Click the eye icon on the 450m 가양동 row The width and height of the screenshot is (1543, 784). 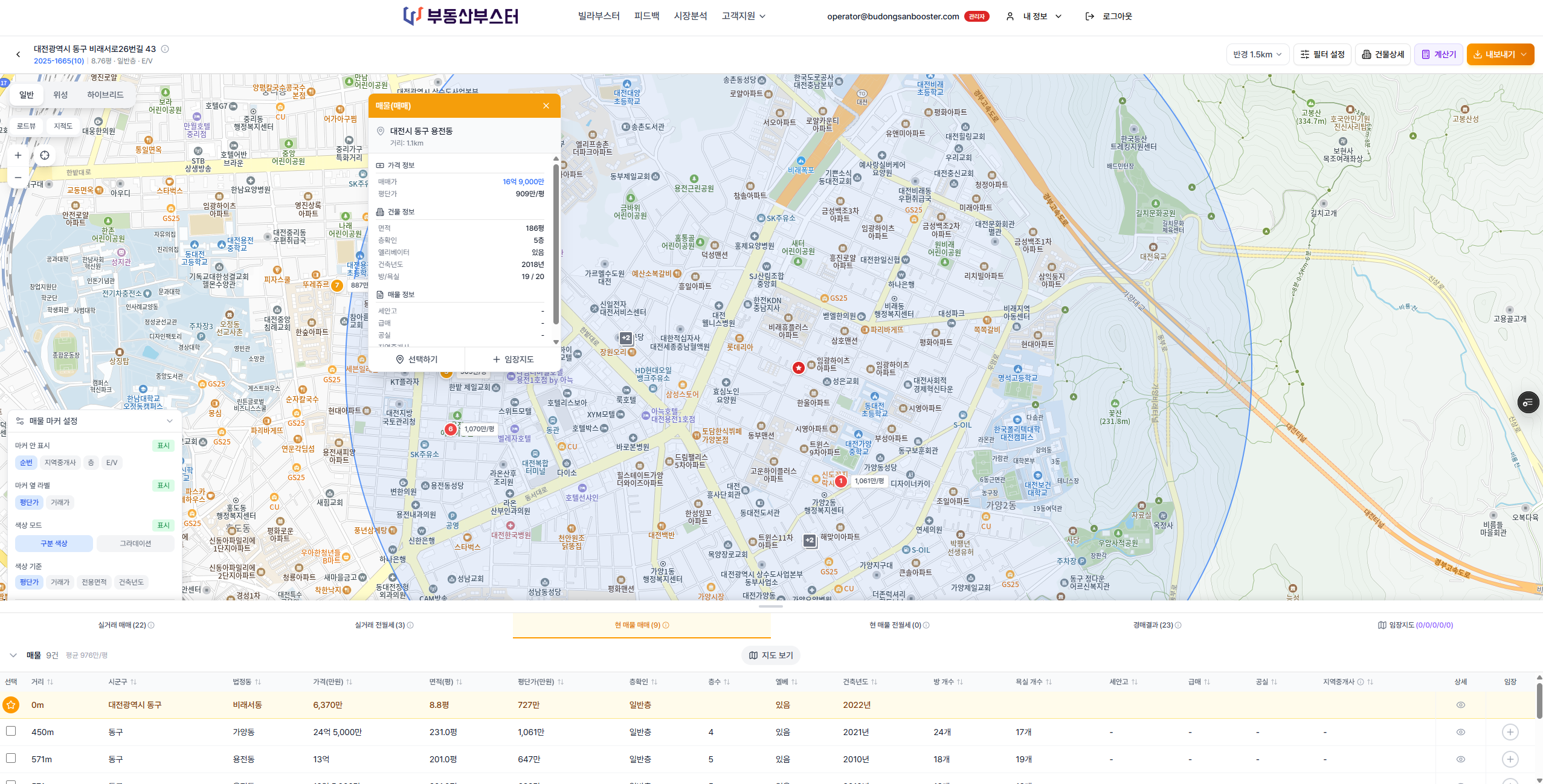click(1460, 731)
